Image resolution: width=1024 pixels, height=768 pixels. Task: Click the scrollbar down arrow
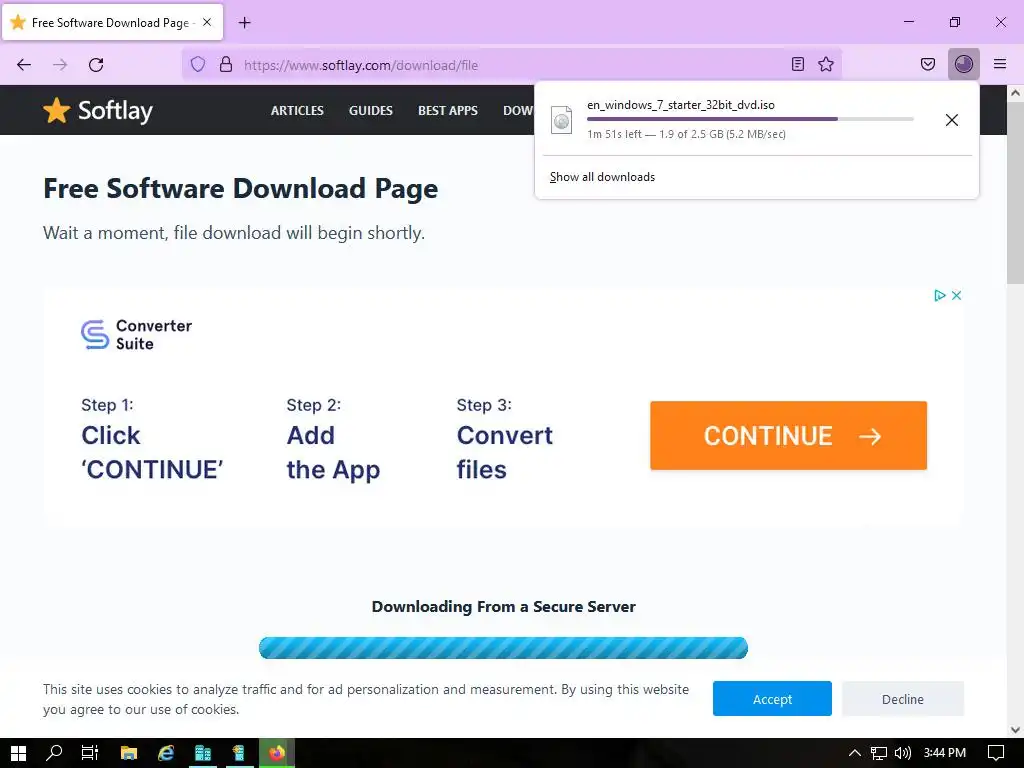point(1015,729)
